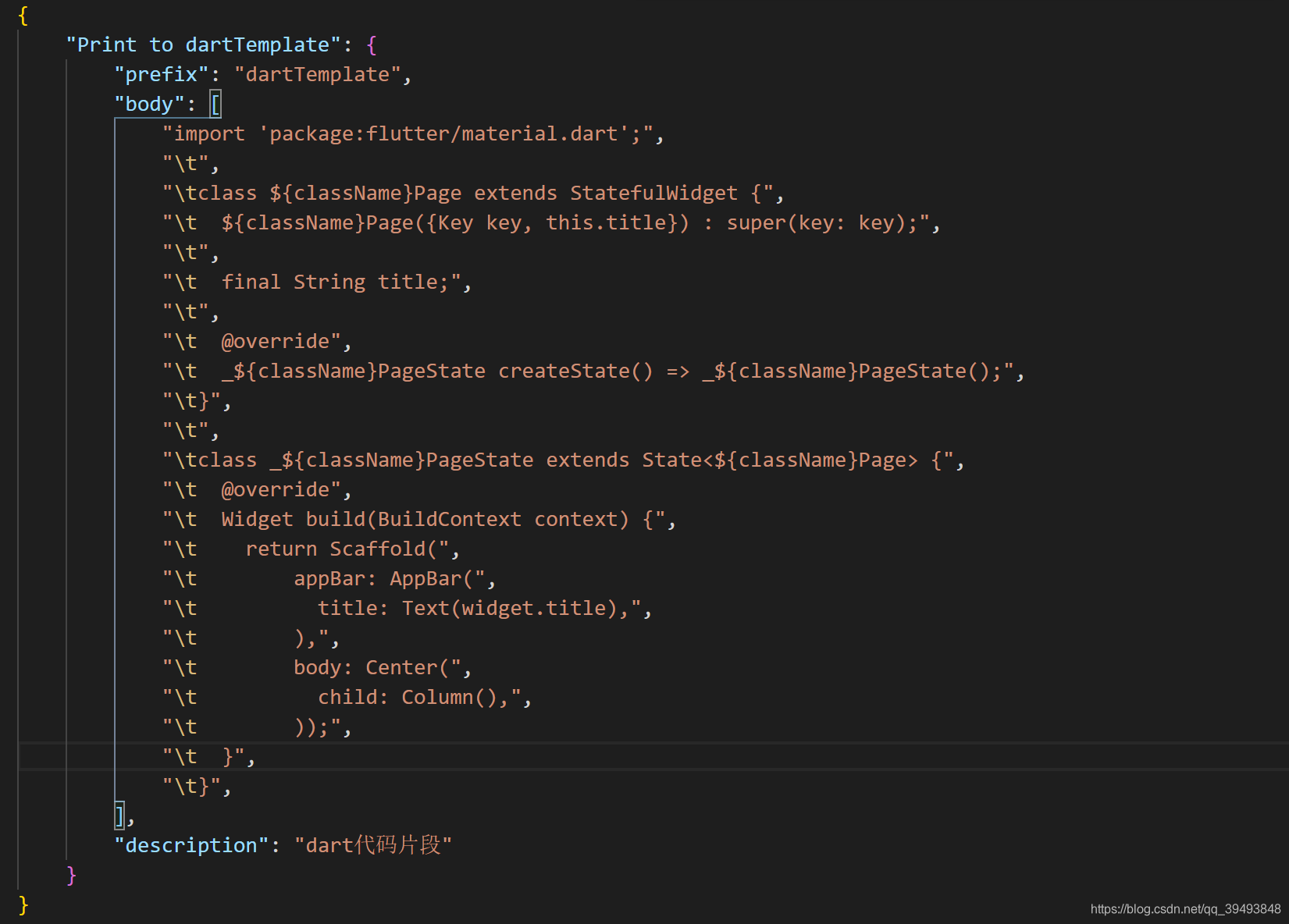Click the class ${className}Page extends StatefulWidget line
The height and width of the screenshot is (924, 1289).
(473, 194)
